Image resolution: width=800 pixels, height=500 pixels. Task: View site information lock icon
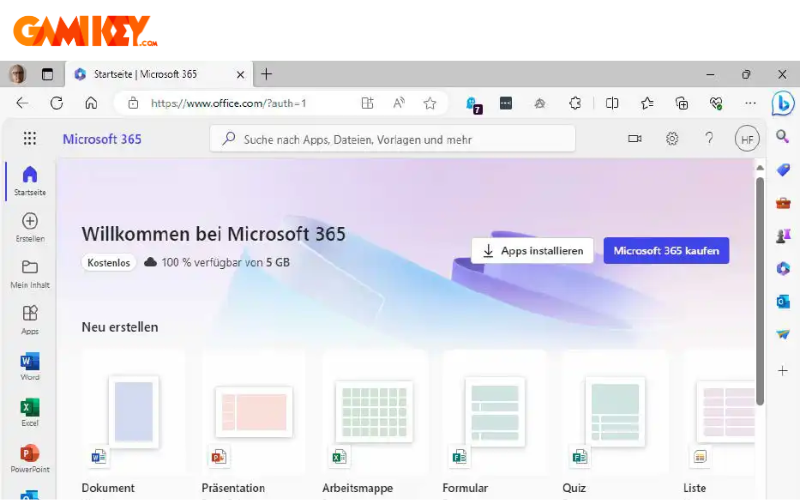pyautogui.click(x=133, y=103)
